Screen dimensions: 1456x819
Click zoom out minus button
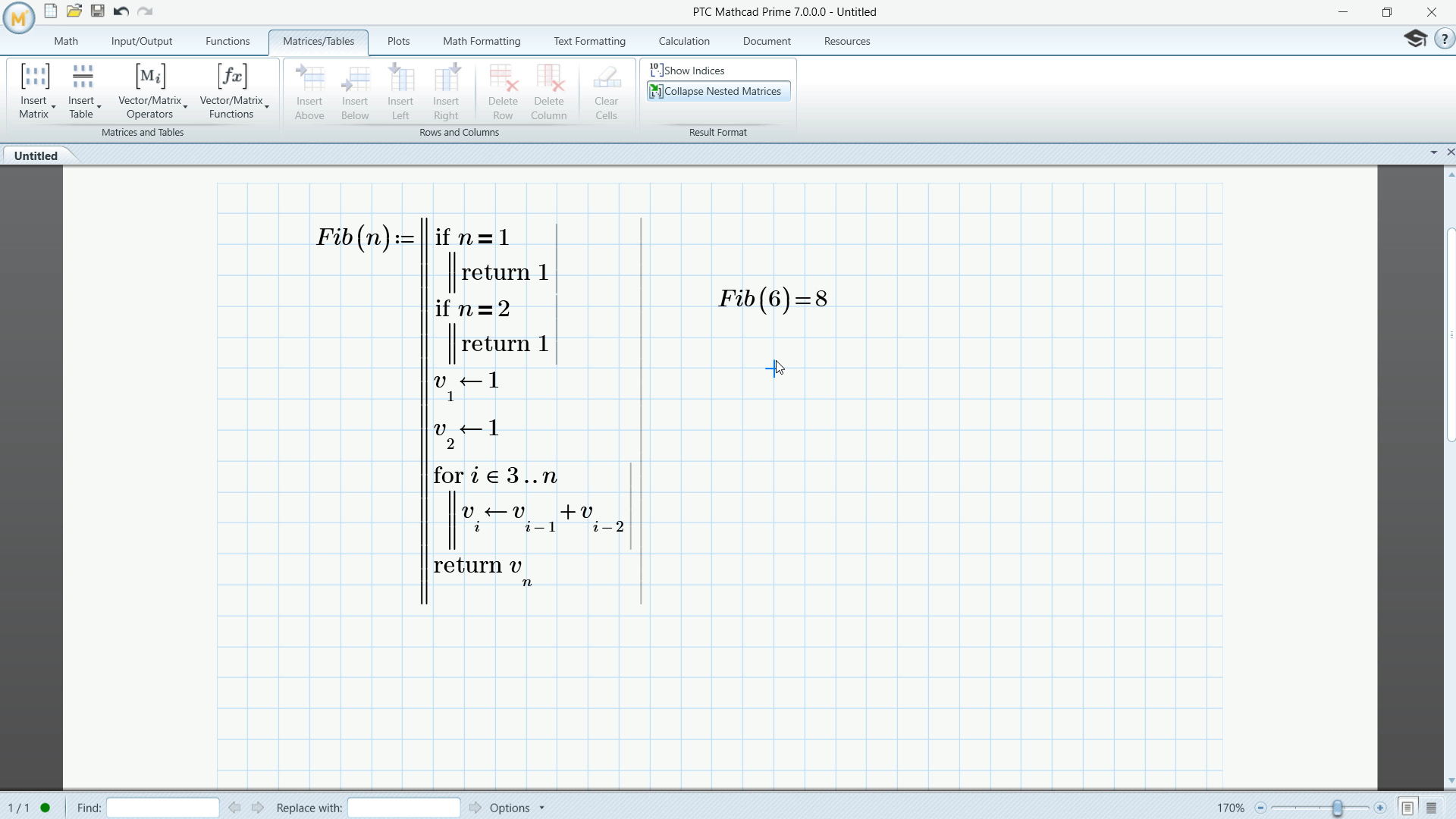[1260, 808]
